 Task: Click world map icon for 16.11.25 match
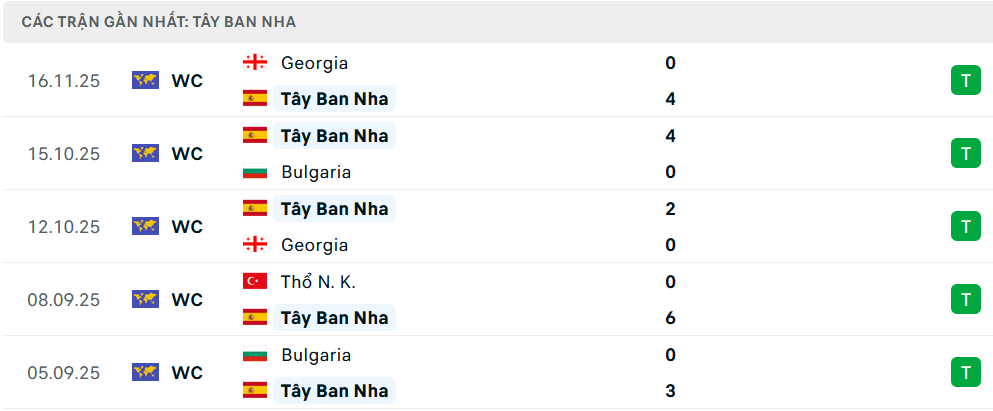(146, 81)
